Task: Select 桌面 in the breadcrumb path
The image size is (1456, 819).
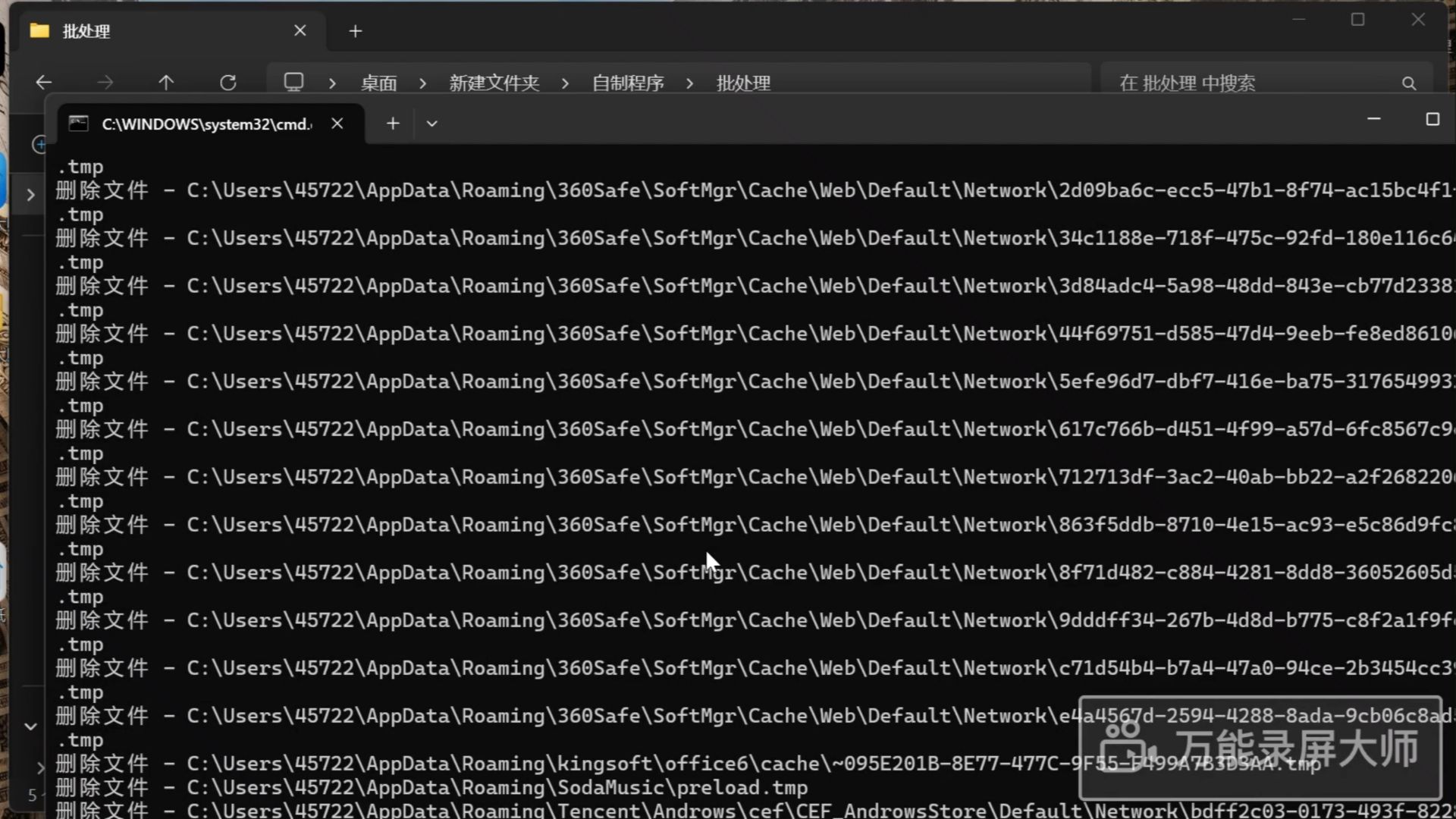Action: [378, 83]
